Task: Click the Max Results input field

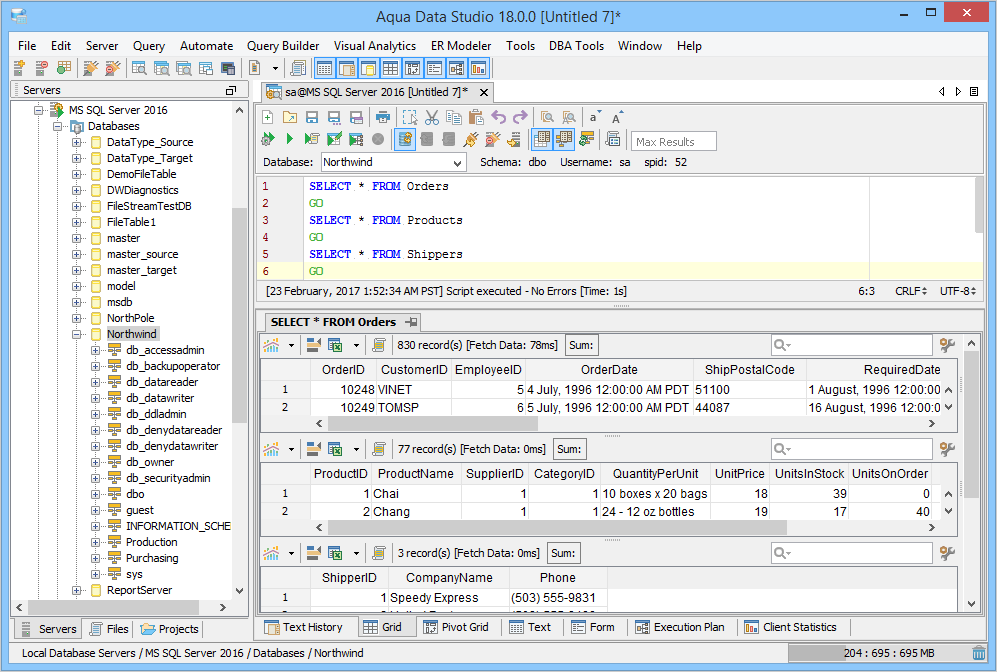Action: pos(674,141)
